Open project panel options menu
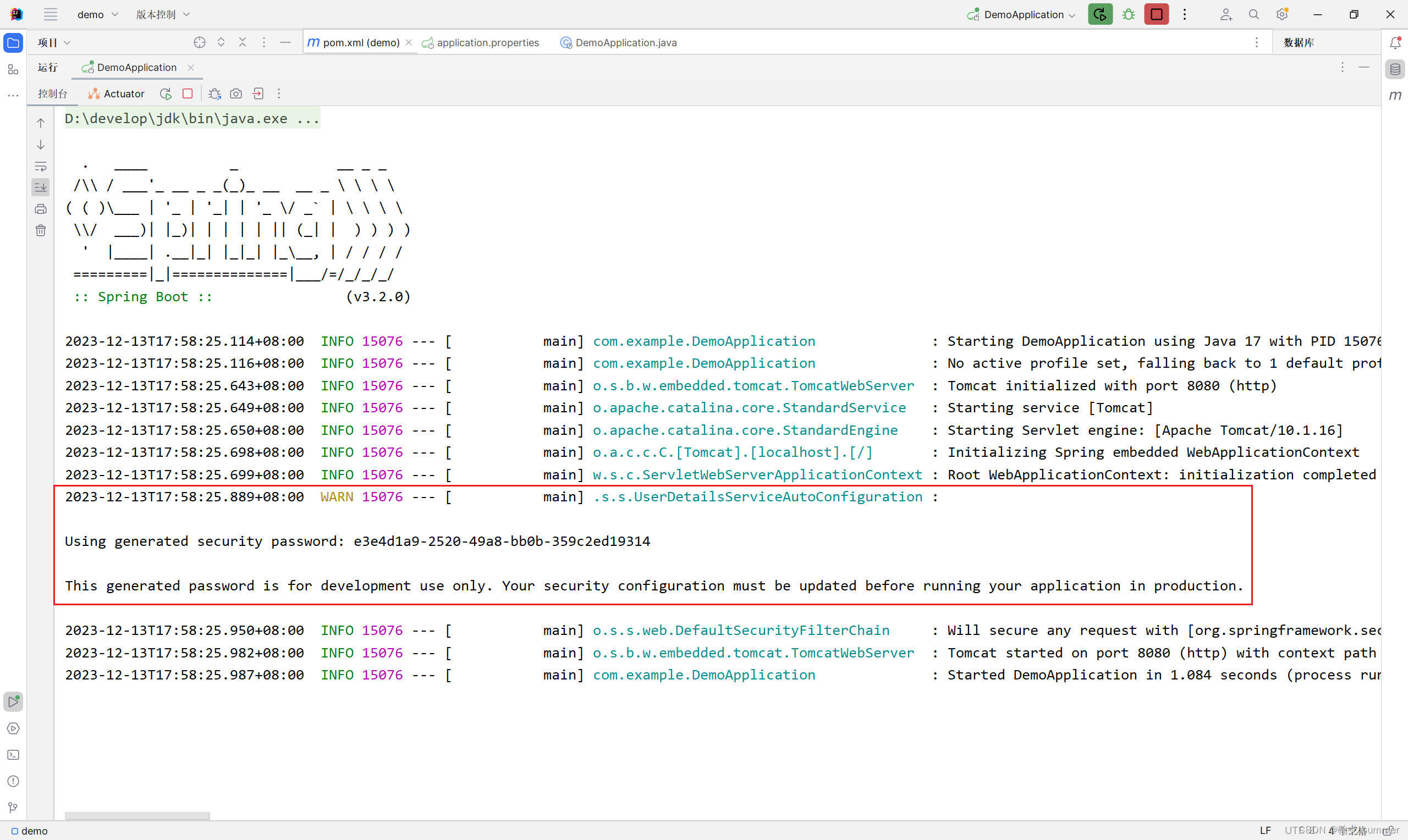1408x840 pixels. [264, 42]
